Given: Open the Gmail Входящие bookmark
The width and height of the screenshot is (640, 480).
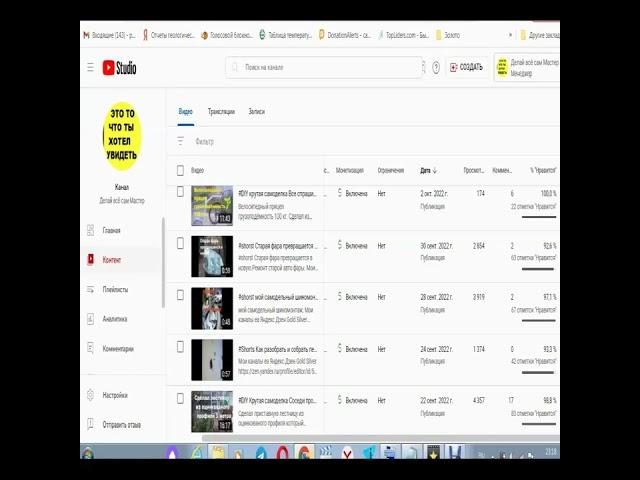Looking at the screenshot, I should 109,36.
